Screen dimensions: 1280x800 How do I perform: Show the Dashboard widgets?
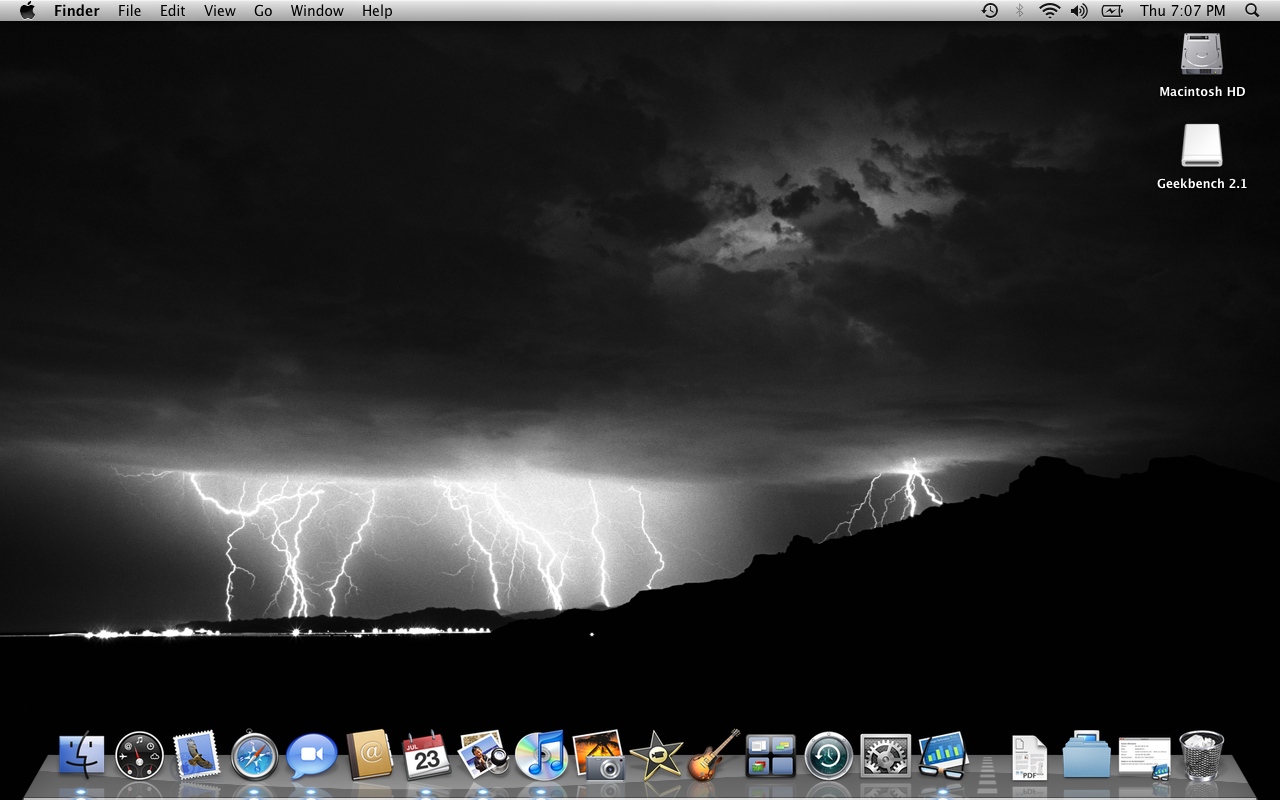point(140,755)
